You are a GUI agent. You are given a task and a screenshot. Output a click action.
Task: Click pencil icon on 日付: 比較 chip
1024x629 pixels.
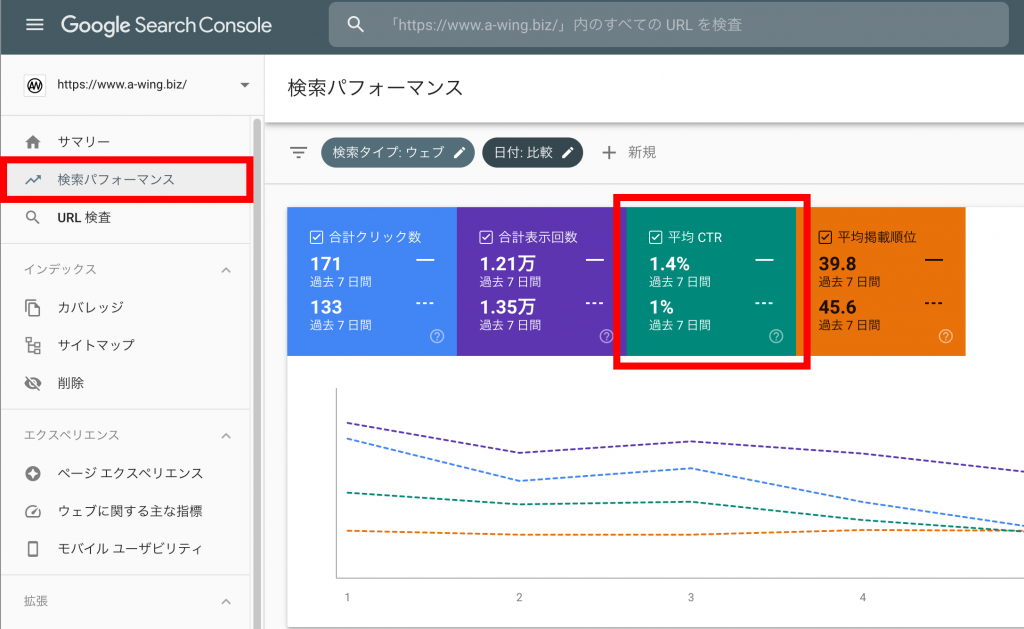(x=568, y=152)
